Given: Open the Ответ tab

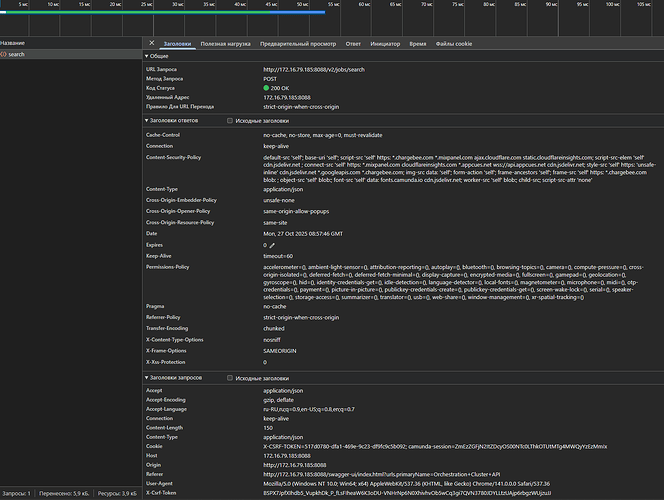Looking at the screenshot, I should point(353,44).
